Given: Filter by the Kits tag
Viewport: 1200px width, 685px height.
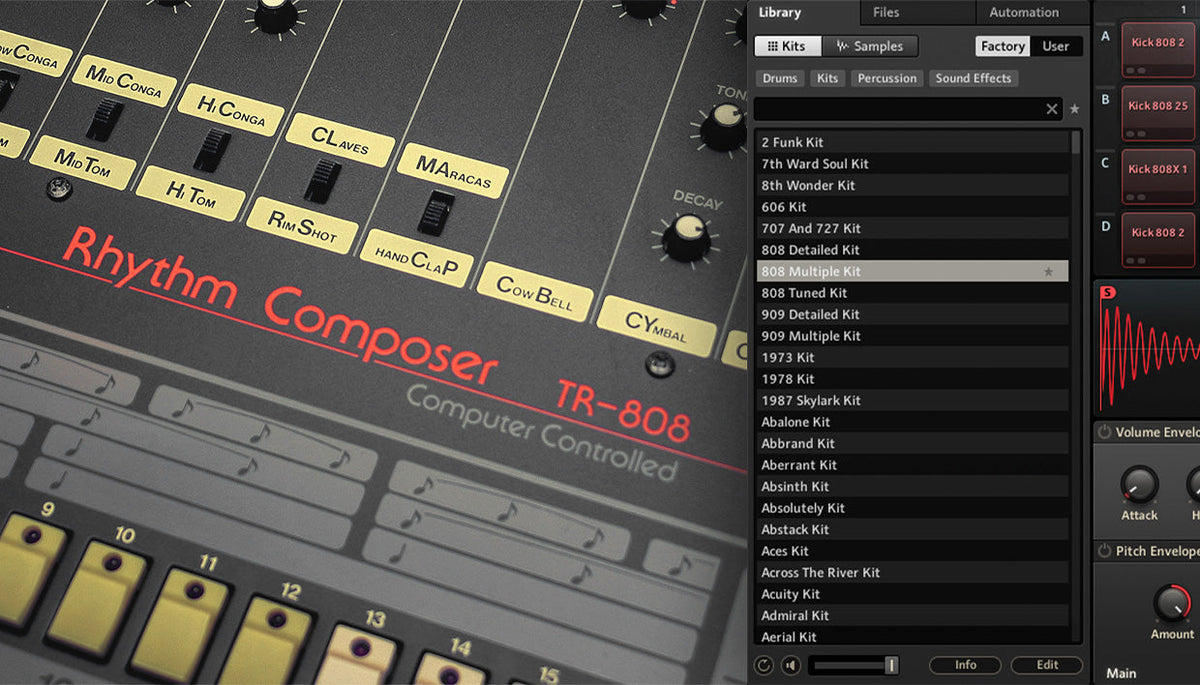Looking at the screenshot, I should coord(827,78).
